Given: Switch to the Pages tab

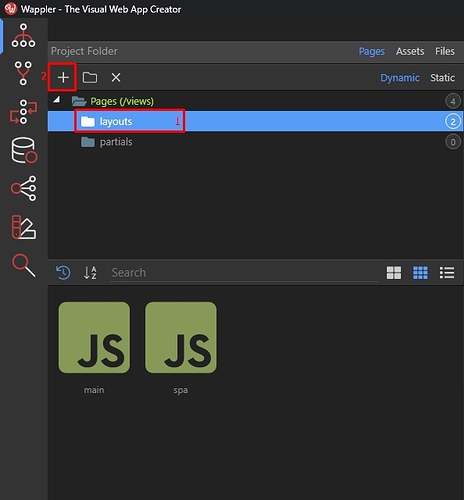Looking at the screenshot, I should [x=372, y=51].
